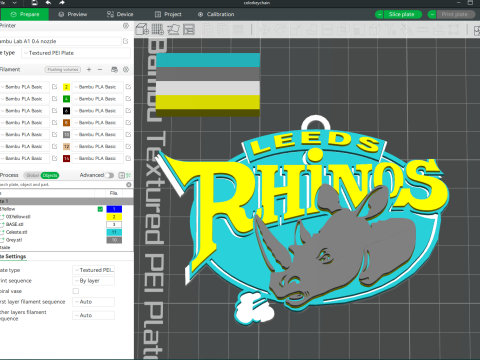Image resolution: width=480 pixels, height=360 pixels.
Task: Open printer settings gear in Printer header
Action: pos(126,26)
